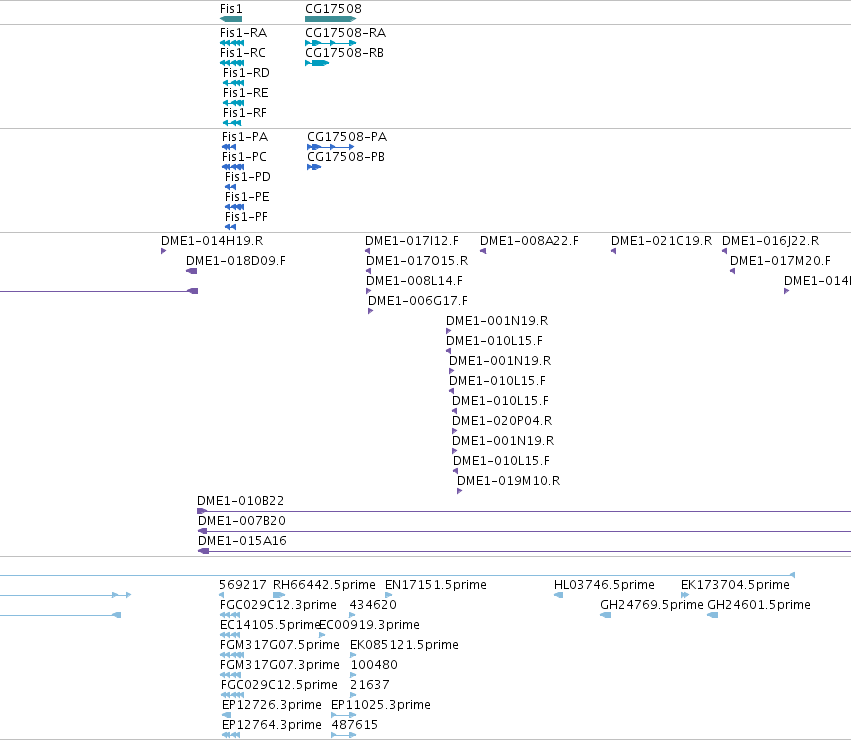This screenshot has width=851, height=740.
Task: Open EST RH66442.5prime
Action: point(324,585)
